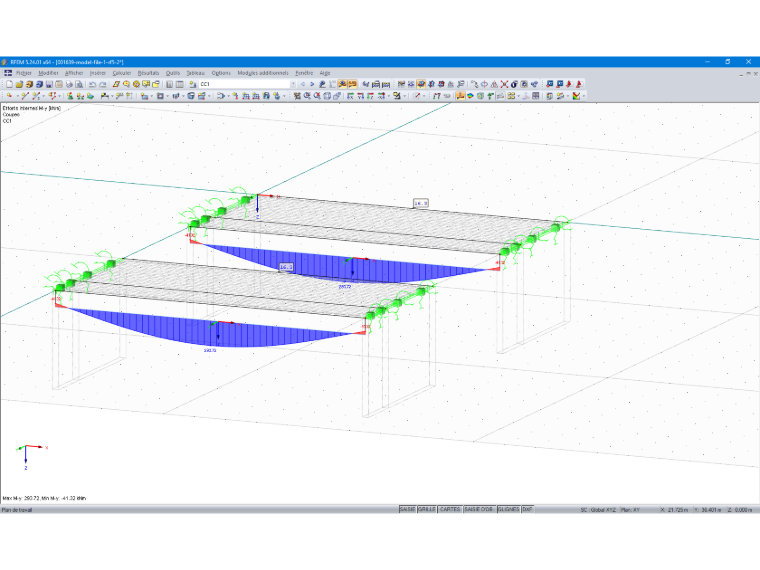This screenshot has height=570, width=760.
Task: Click the first table view icon
Action: tap(169, 84)
